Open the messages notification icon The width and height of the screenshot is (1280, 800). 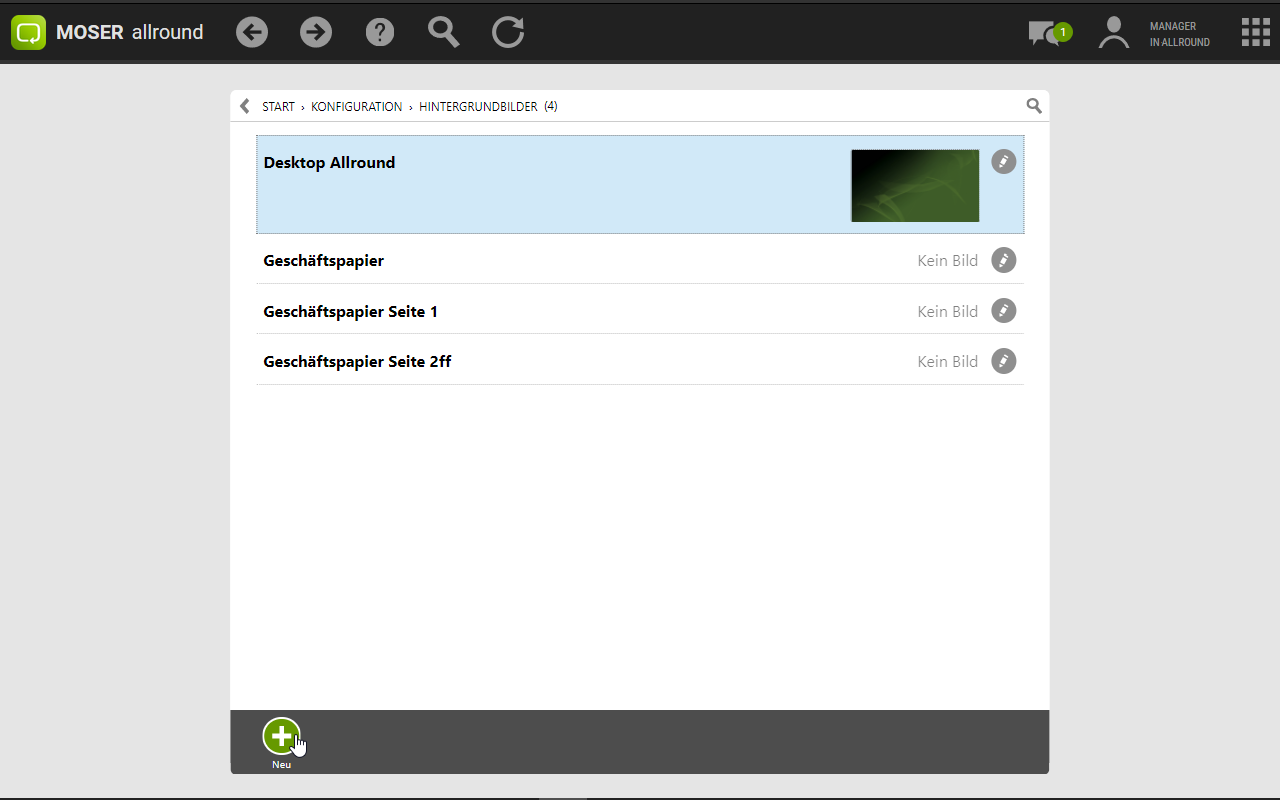click(x=1046, y=33)
